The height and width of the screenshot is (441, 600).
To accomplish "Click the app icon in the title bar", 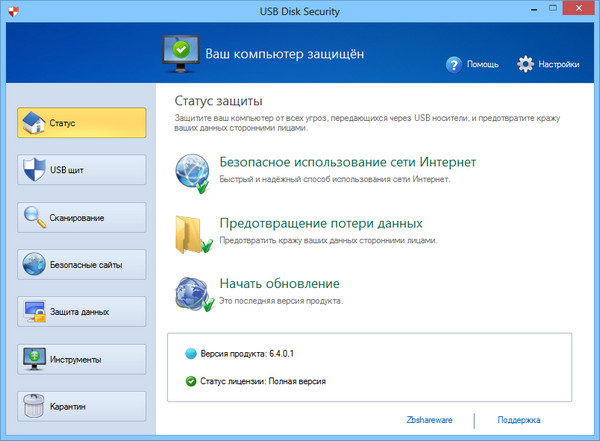I will point(12,11).
